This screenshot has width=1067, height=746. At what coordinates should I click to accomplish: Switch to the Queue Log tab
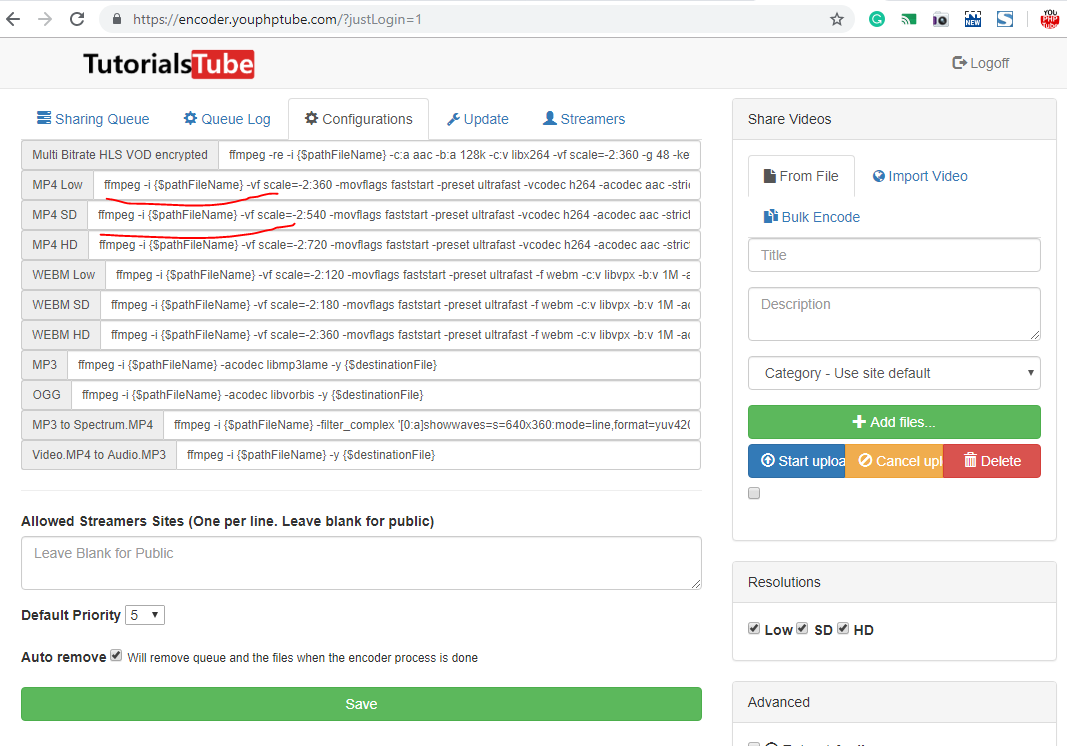click(x=227, y=119)
